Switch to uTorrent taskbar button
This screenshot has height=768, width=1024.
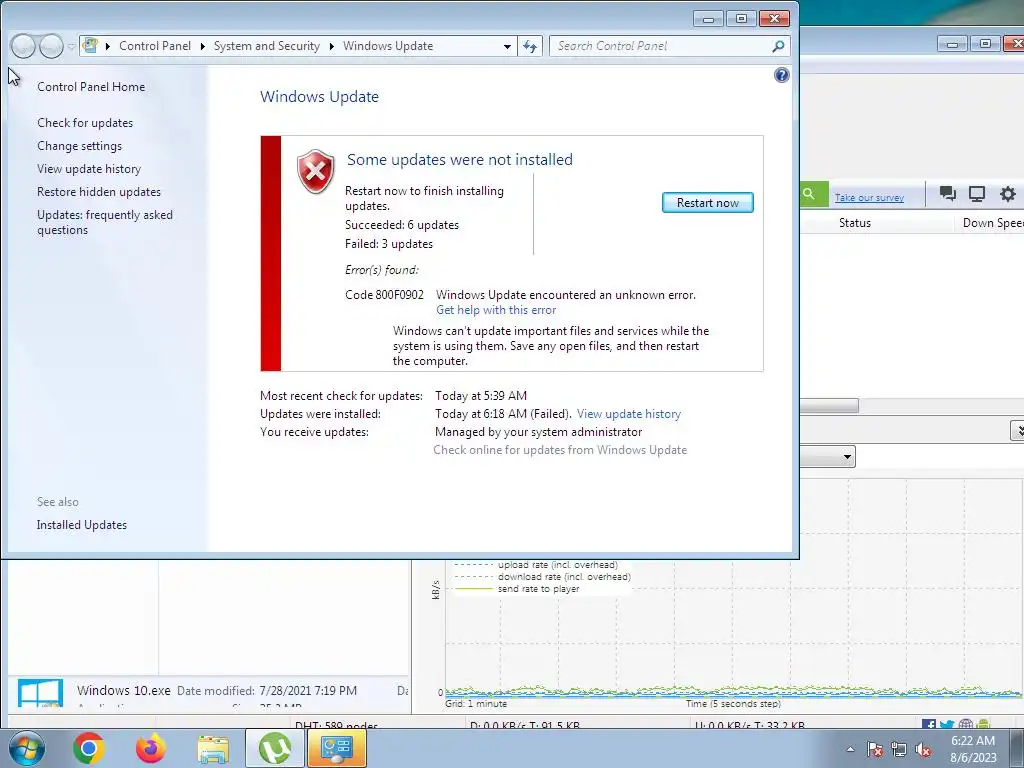pyautogui.click(x=275, y=748)
